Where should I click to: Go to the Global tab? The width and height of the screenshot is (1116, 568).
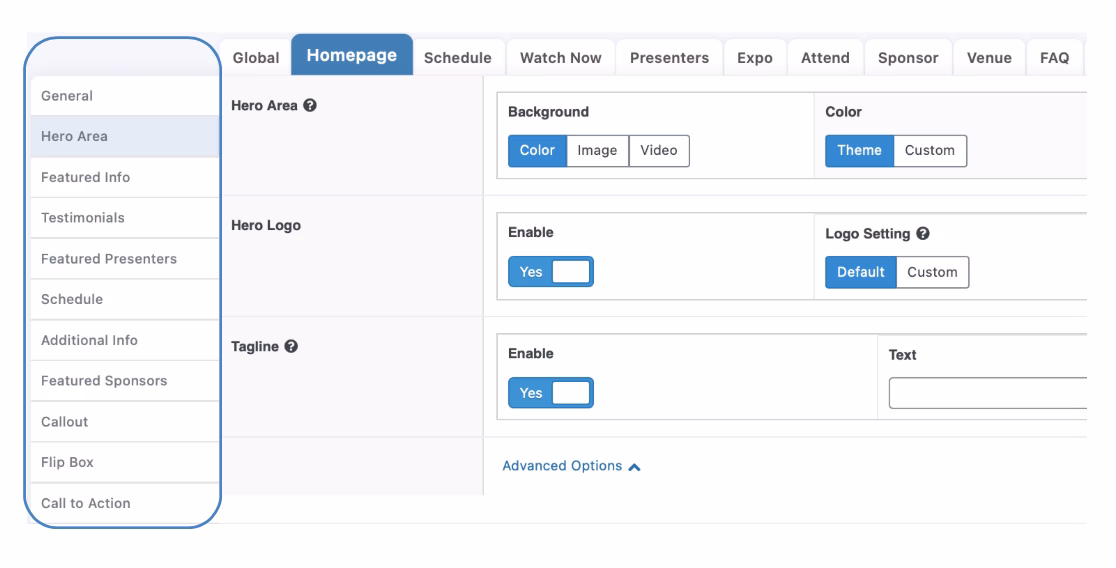coord(256,58)
